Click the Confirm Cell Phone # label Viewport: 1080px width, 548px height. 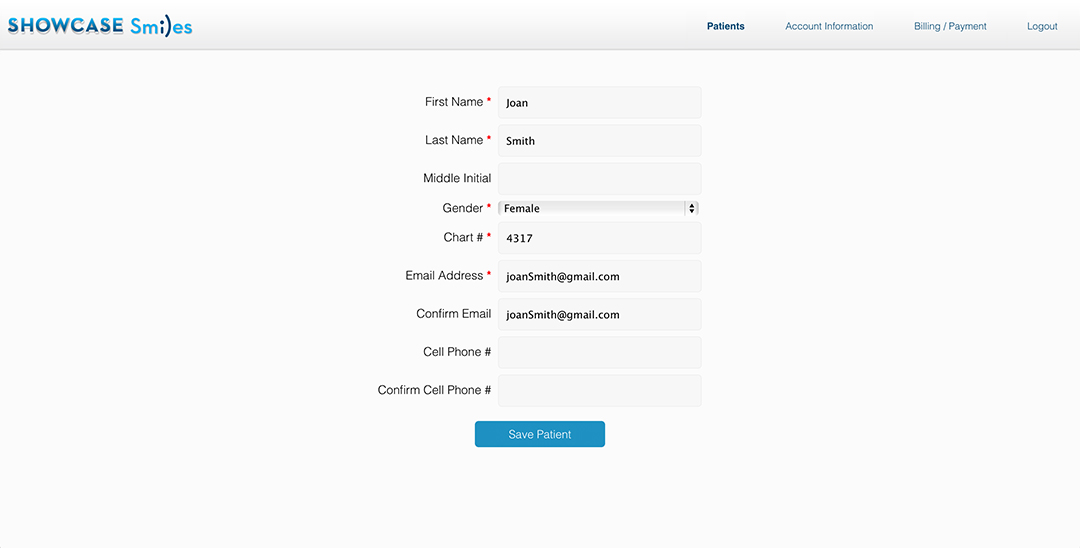coord(434,390)
